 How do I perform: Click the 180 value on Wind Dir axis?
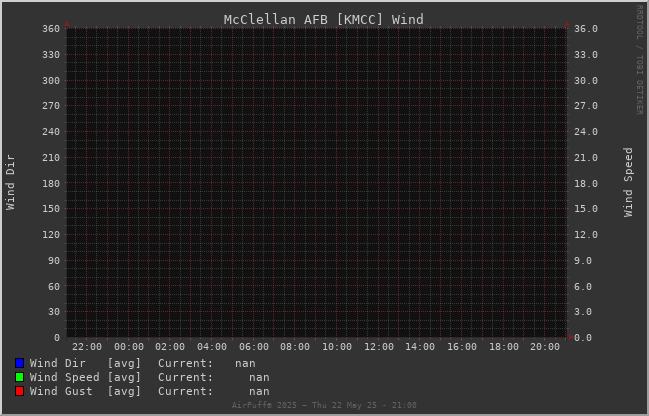point(51,183)
